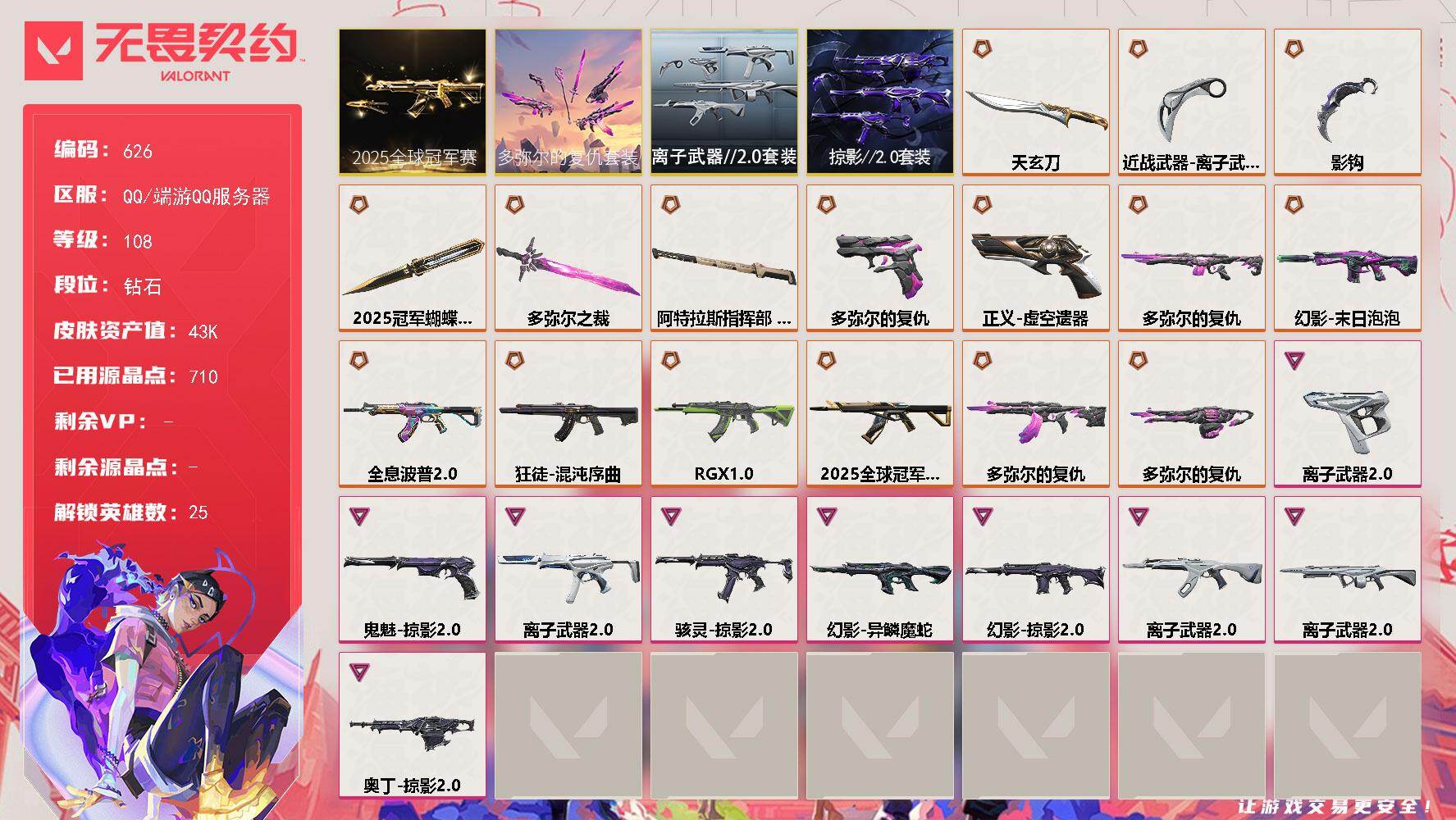Choose the 多弥尔之裁 sword skin

coord(568,257)
